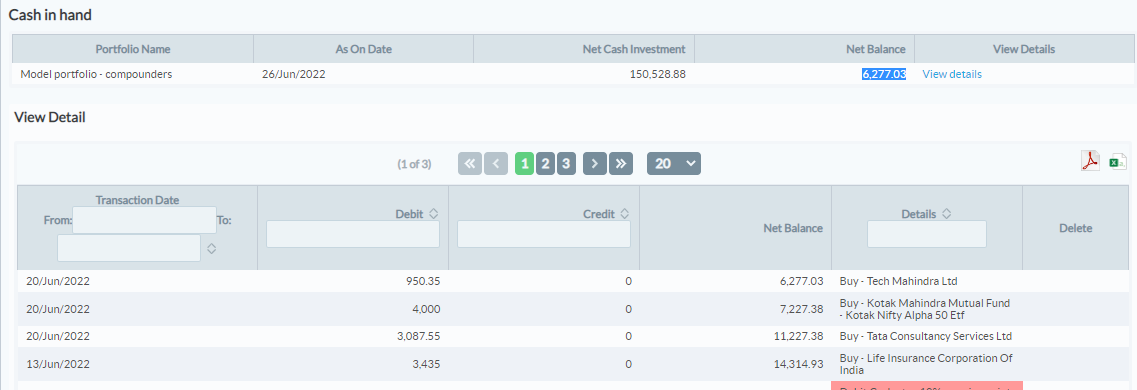Sort by the Debit column
Screen dimensions: 1137x390
coord(434,214)
